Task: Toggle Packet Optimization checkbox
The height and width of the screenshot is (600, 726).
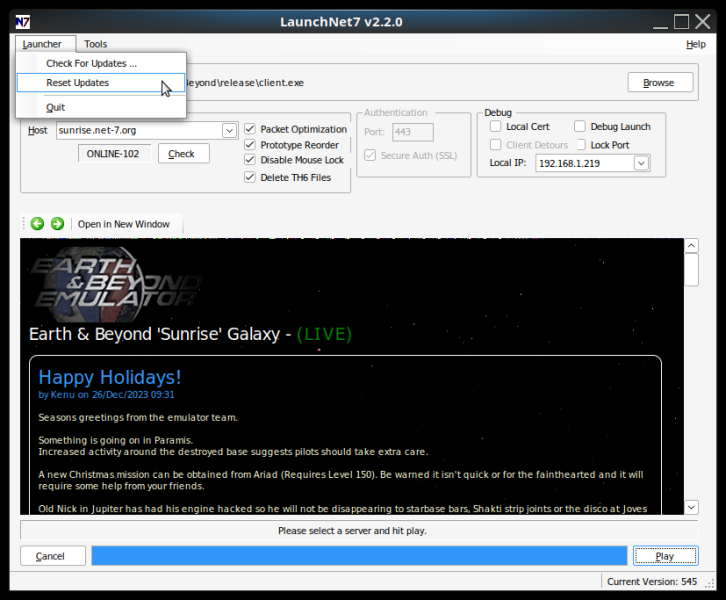Action: pyautogui.click(x=250, y=129)
